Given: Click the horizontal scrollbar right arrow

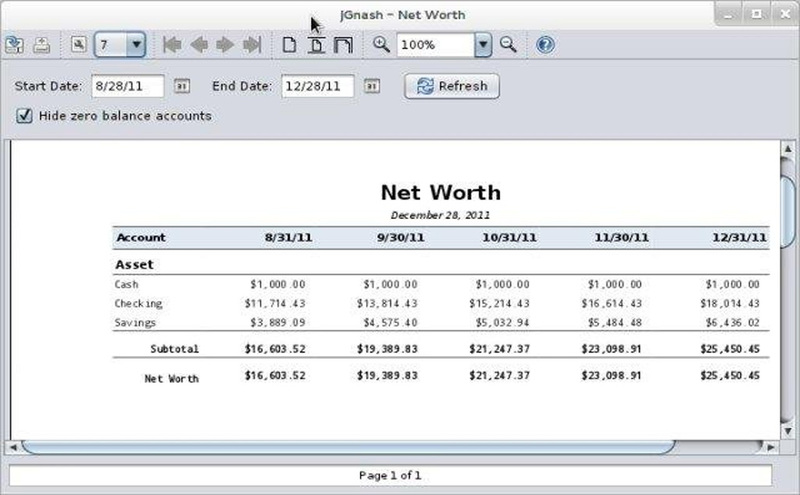Looking at the screenshot, I should click(x=770, y=448).
